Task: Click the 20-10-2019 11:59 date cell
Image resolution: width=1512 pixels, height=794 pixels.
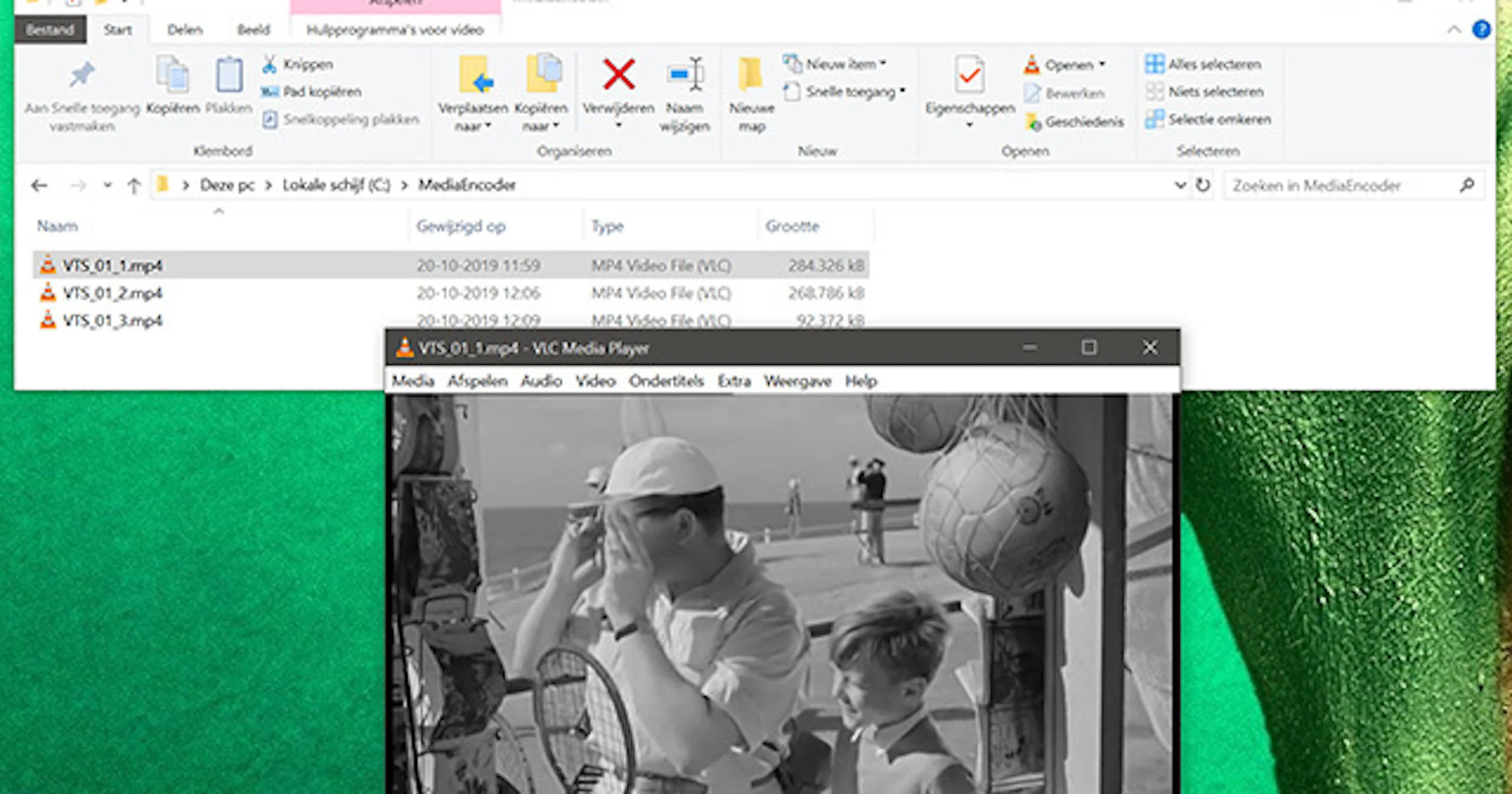Action: coord(478,266)
